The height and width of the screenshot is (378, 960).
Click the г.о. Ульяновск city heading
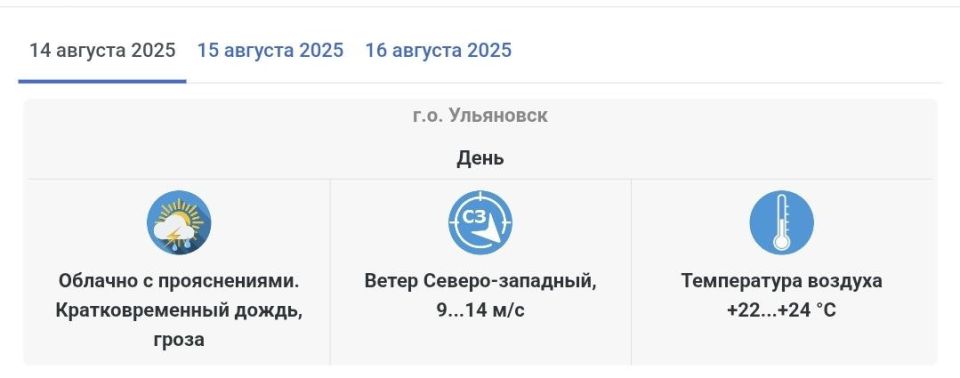(x=480, y=115)
